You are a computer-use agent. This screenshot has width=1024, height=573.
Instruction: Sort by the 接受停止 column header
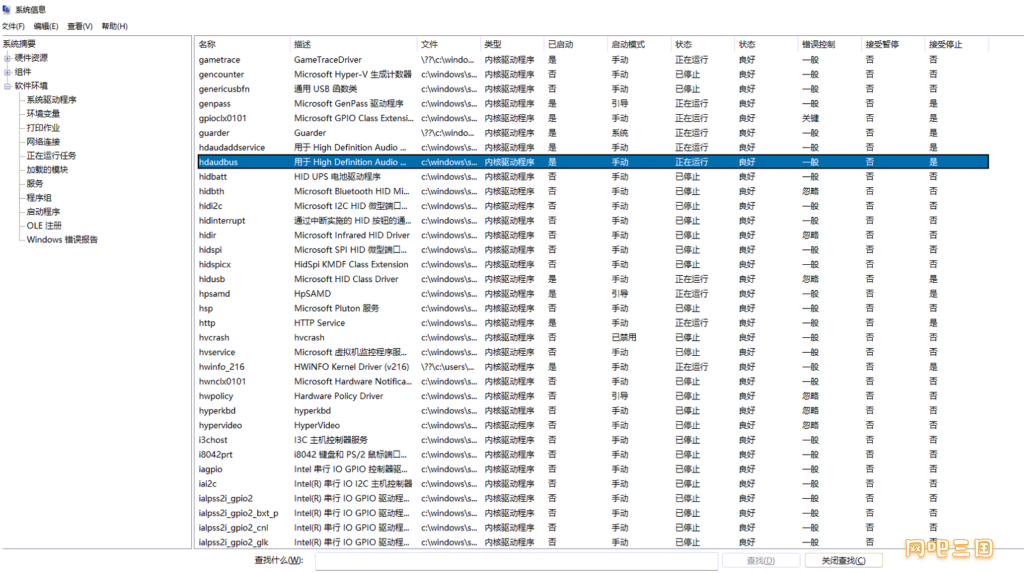click(955, 44)
